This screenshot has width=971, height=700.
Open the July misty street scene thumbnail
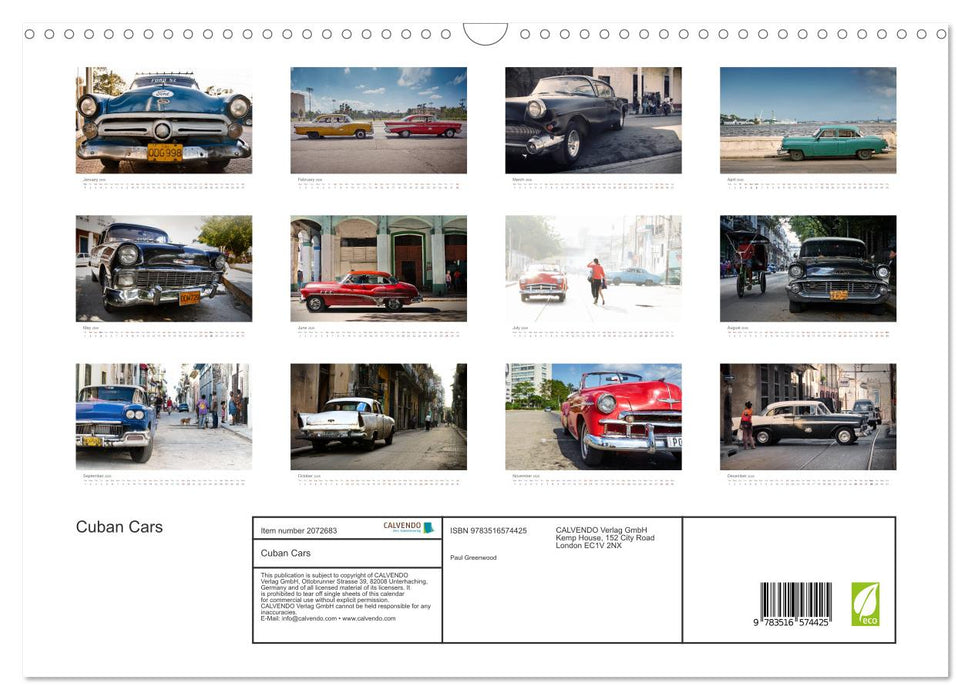tap(592, 268)
